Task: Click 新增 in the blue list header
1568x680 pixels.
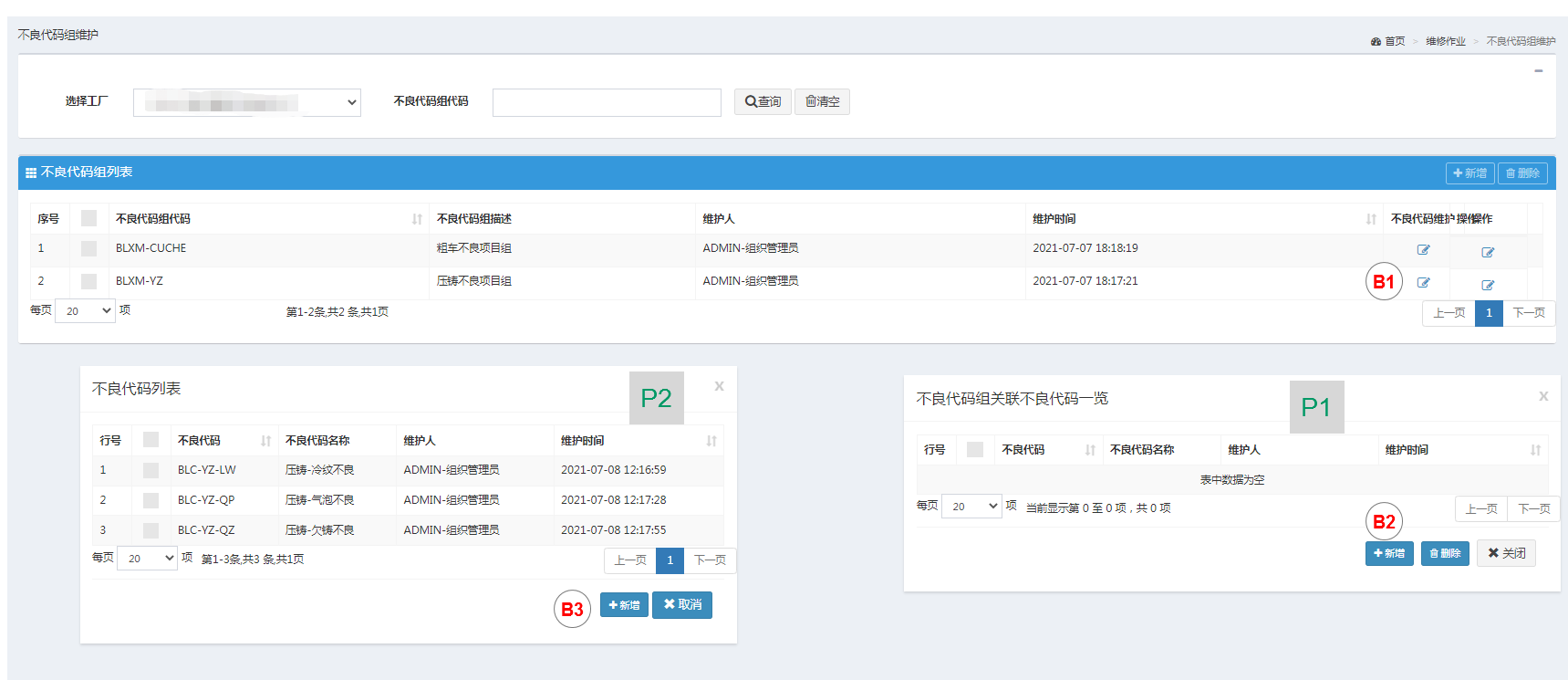Action: (x=1469, y=173)
